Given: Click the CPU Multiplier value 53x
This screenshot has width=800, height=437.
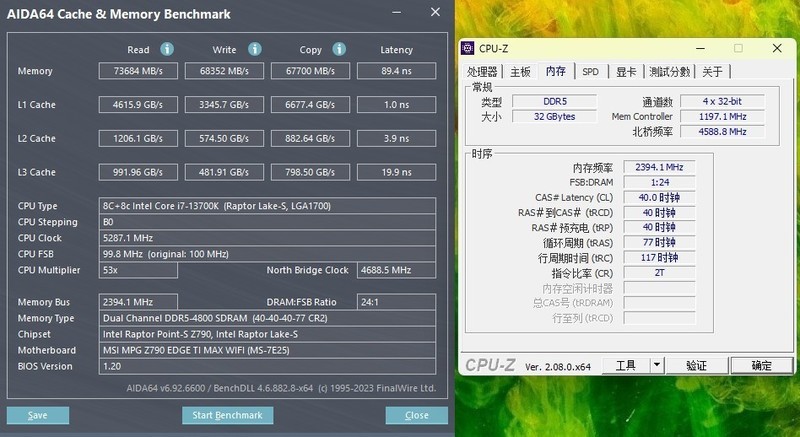Looking at the screenshot, I should pos(138,270).
